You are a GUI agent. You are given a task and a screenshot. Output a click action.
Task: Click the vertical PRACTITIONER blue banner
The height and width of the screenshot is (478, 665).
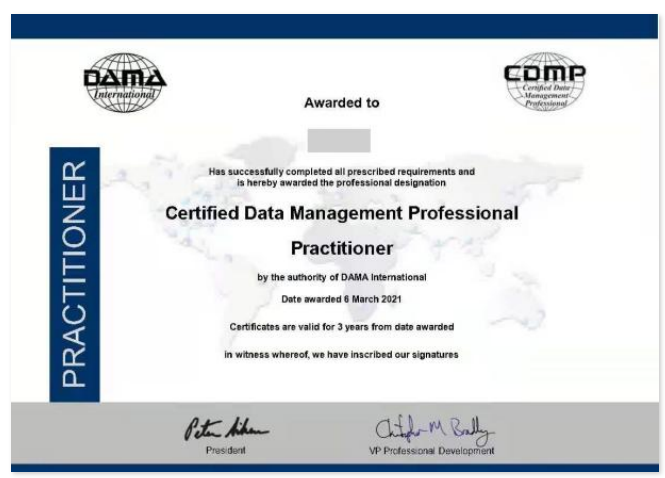[x=75, y=274]
